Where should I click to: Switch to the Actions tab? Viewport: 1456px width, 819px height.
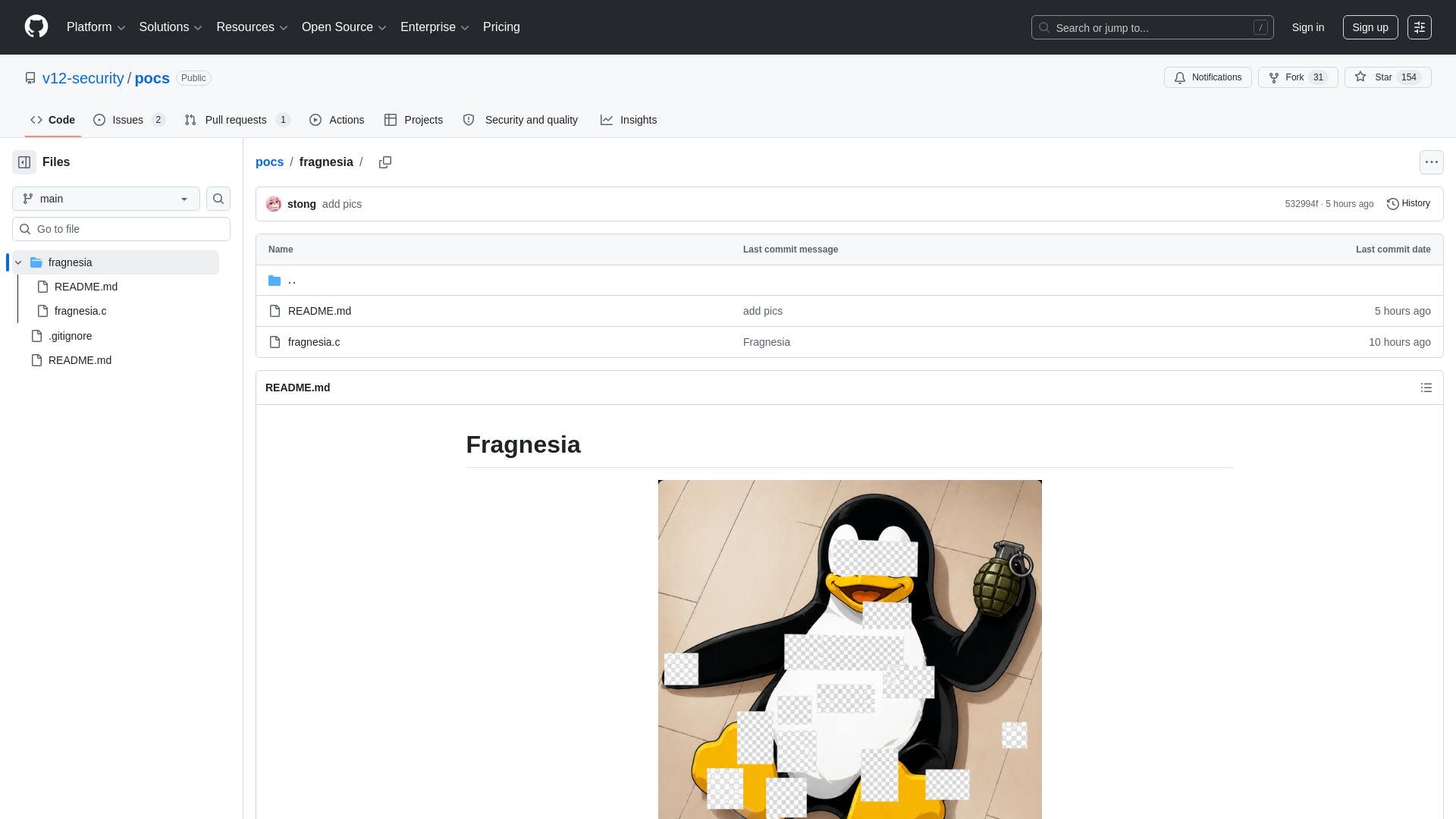tap(337, 120)
